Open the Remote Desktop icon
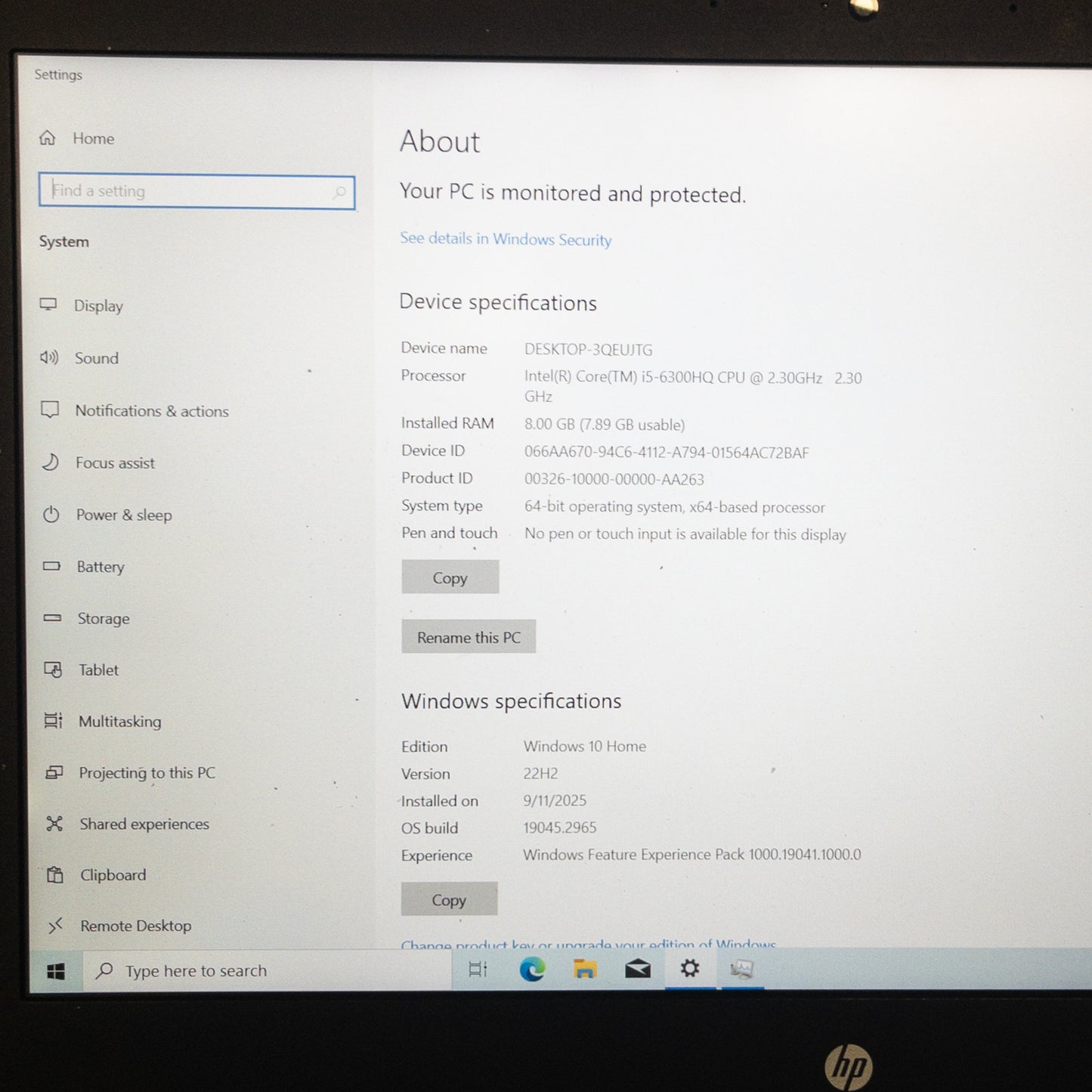The image size is (1092, 1092). coord(56,925)
